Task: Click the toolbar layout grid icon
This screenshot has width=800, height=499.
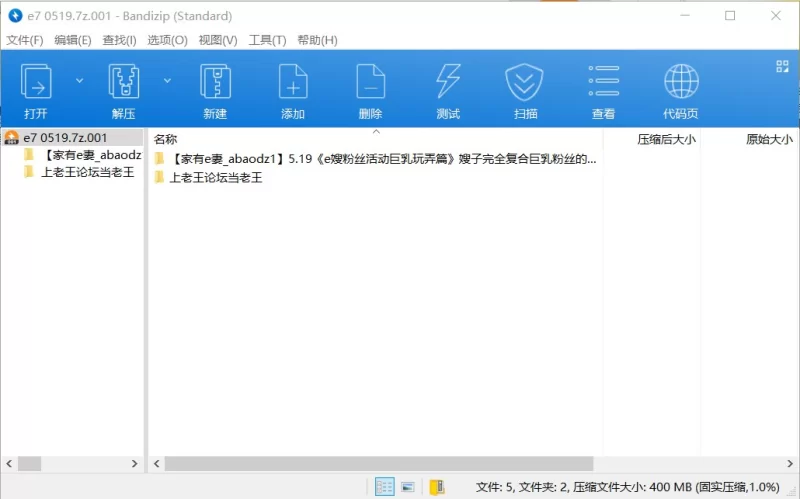Action: click(782, 66)
